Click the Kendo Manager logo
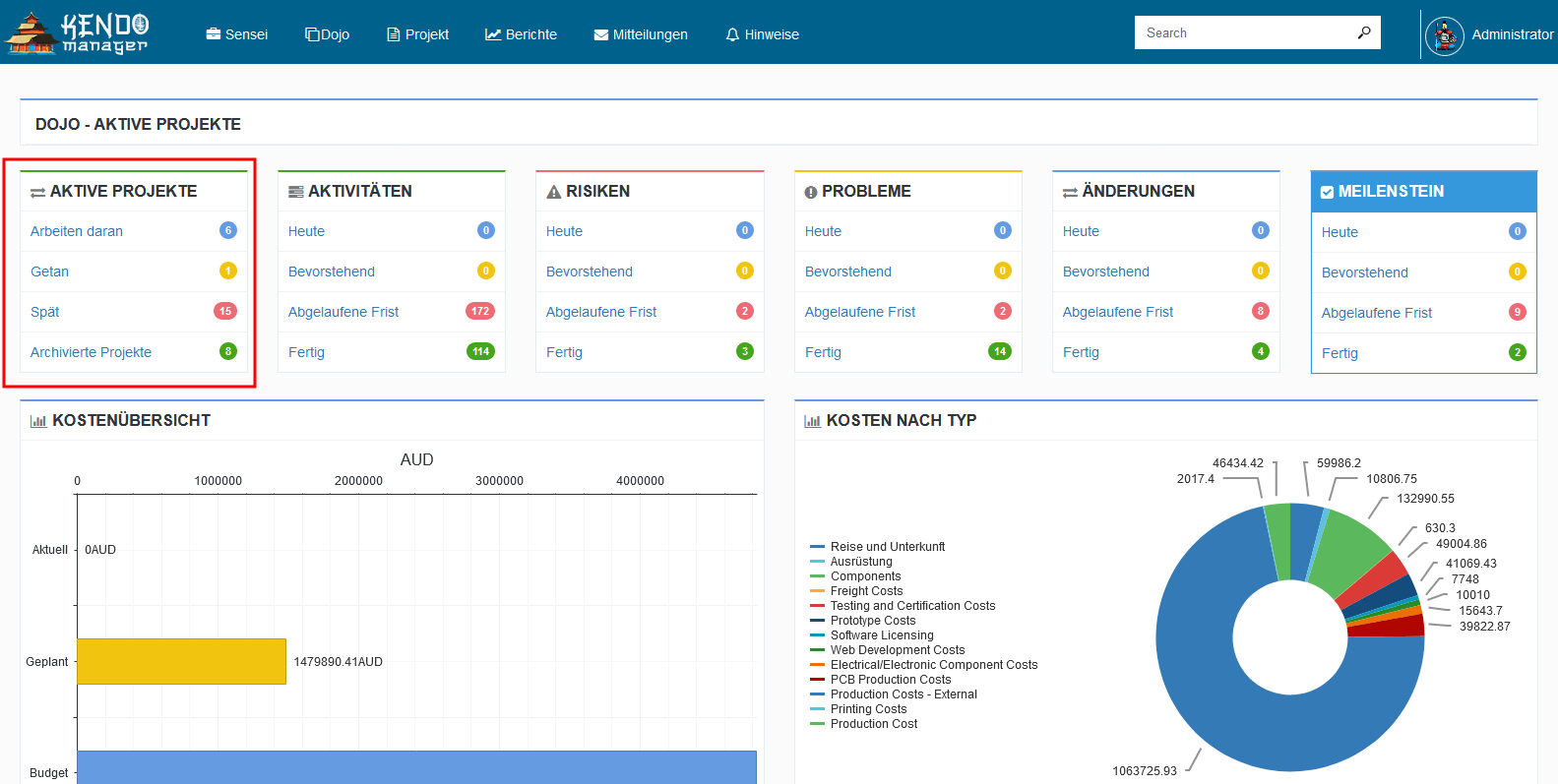The height and width of the screenshot is (784, 1558). (77, 33)
